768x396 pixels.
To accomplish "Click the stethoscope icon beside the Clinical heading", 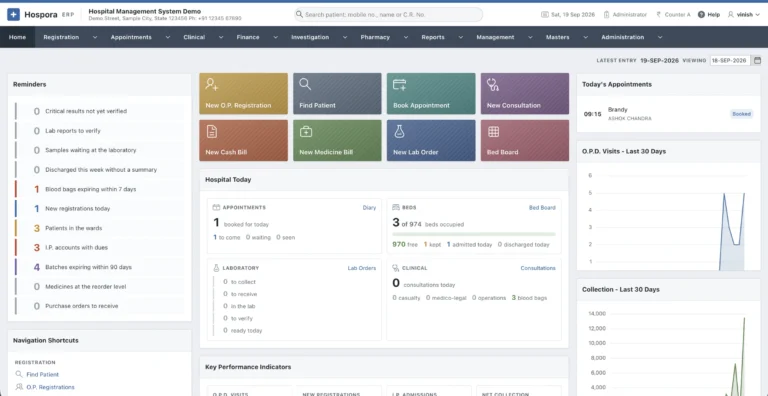I will (x=396, y=268).
